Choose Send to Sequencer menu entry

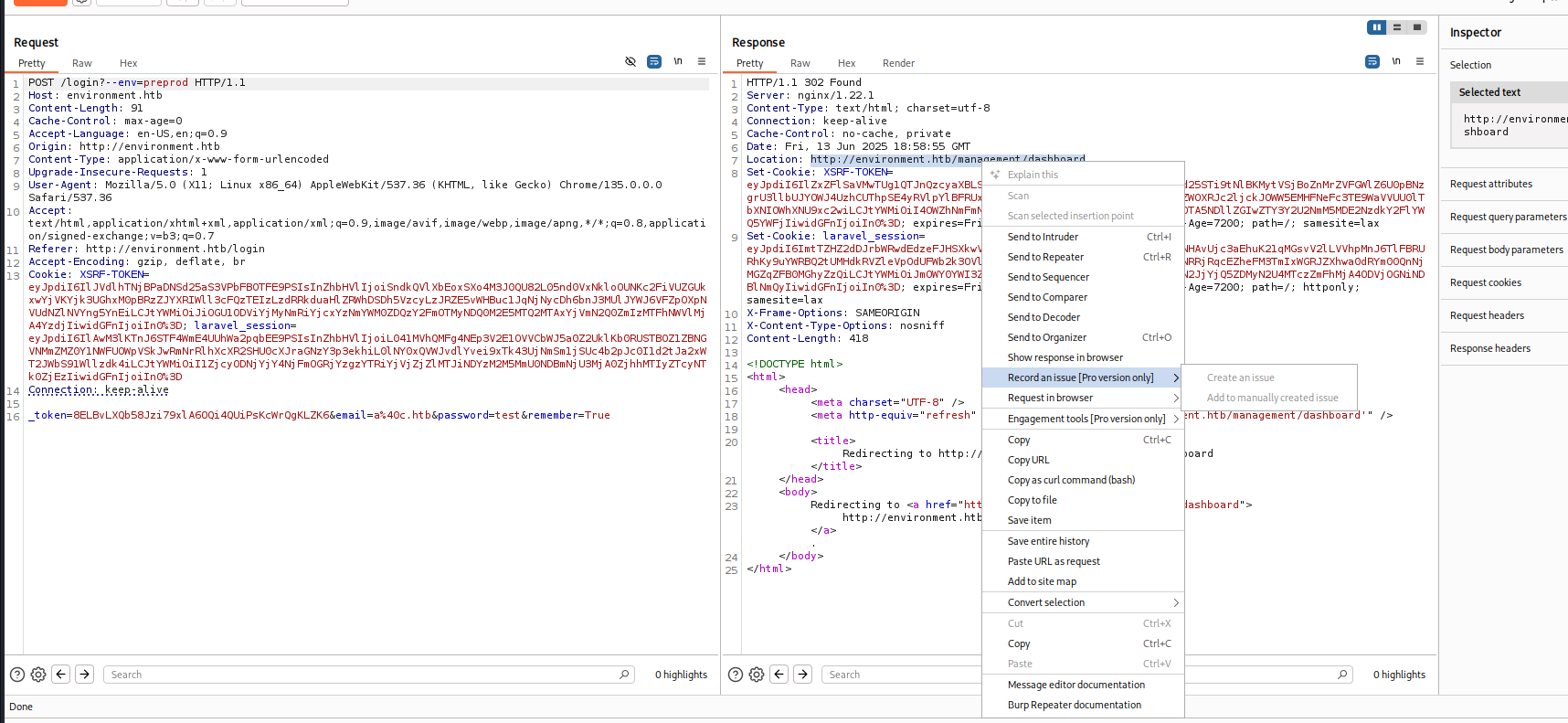(1083, 277)
